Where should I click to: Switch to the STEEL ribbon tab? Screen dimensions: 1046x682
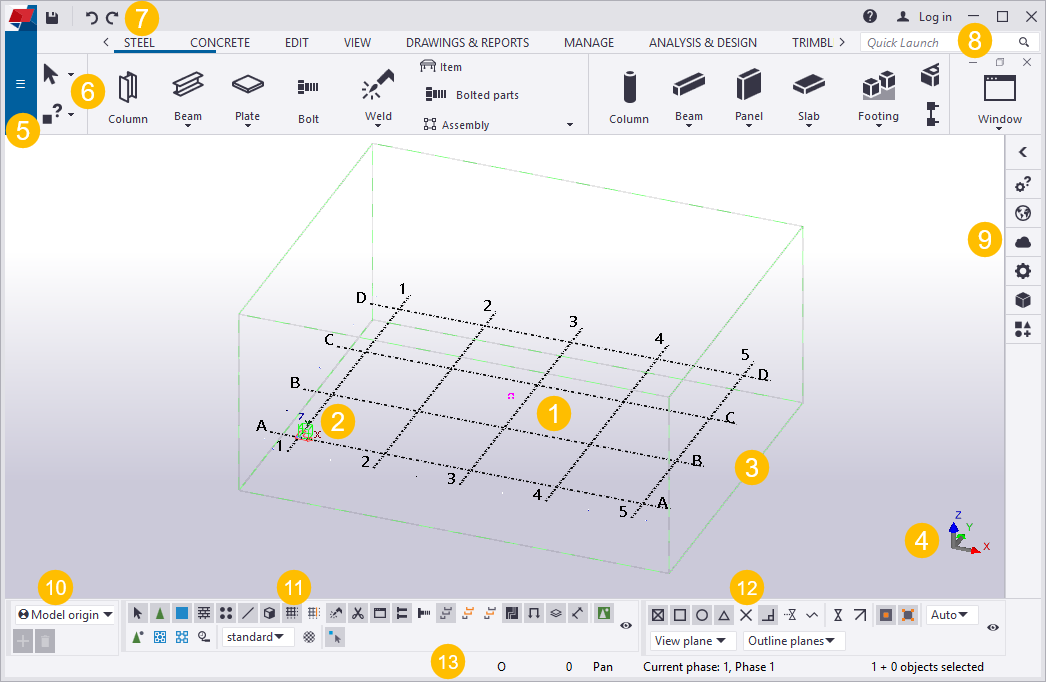pyautogui.click(x=139, y=43)
